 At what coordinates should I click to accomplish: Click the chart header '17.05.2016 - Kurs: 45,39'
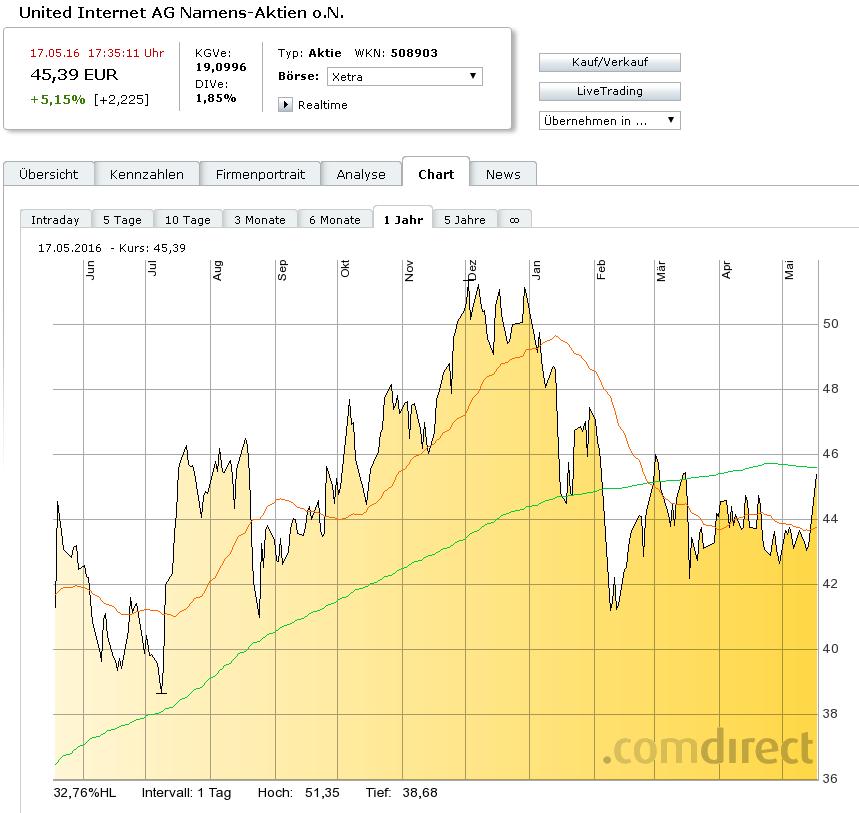point(112,248)
